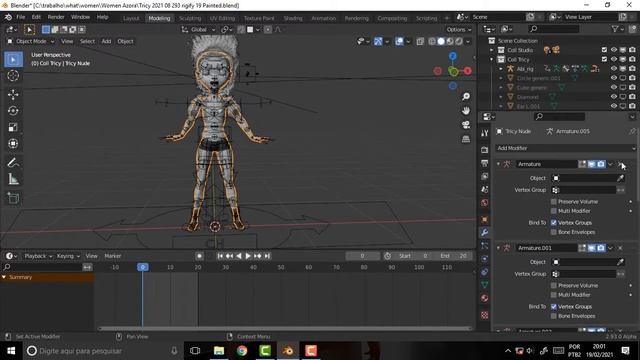Play the animation forward

coord(248,256)
